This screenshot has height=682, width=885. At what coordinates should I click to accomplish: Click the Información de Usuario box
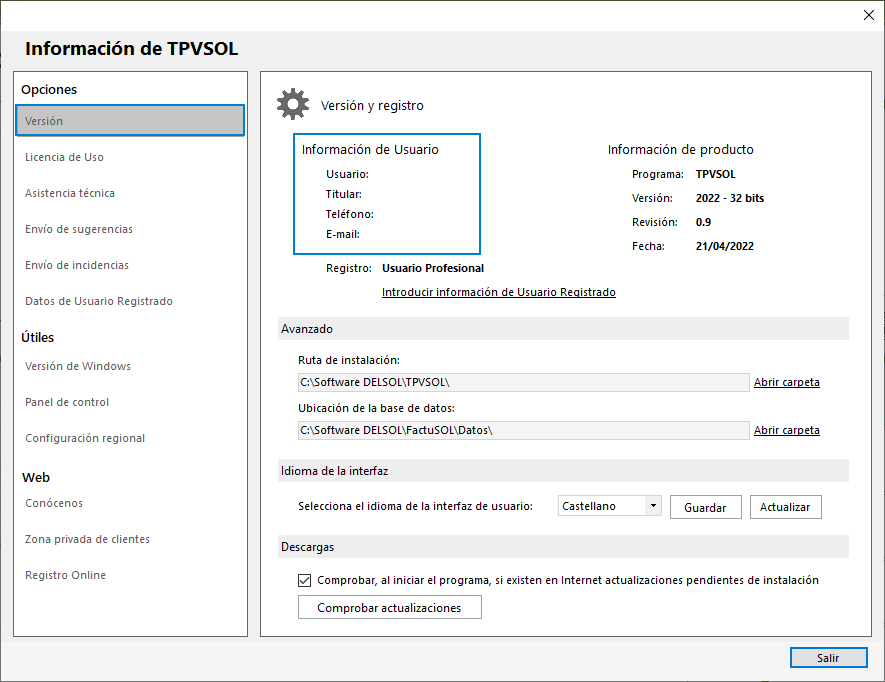387,194
